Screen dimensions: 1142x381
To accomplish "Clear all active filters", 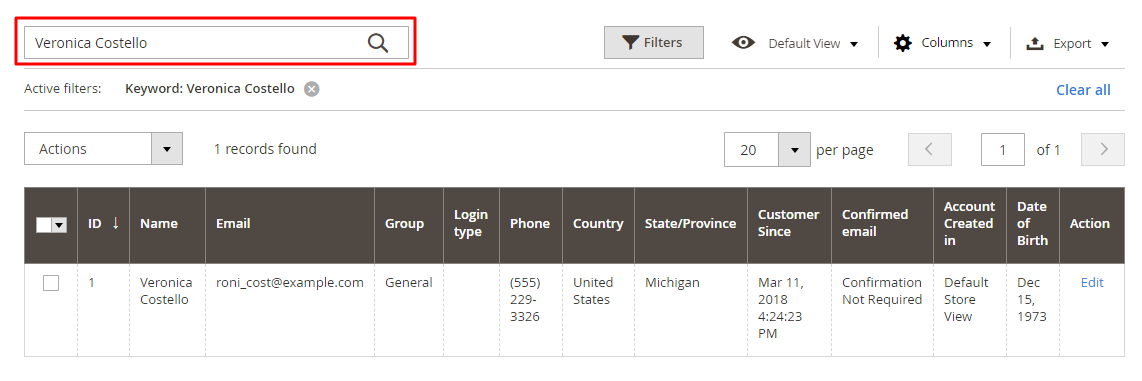I will point(1083,90).
